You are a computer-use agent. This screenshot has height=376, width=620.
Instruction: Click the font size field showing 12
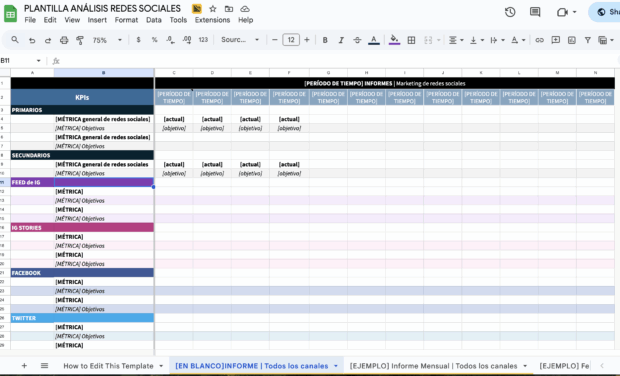(291, 40)
